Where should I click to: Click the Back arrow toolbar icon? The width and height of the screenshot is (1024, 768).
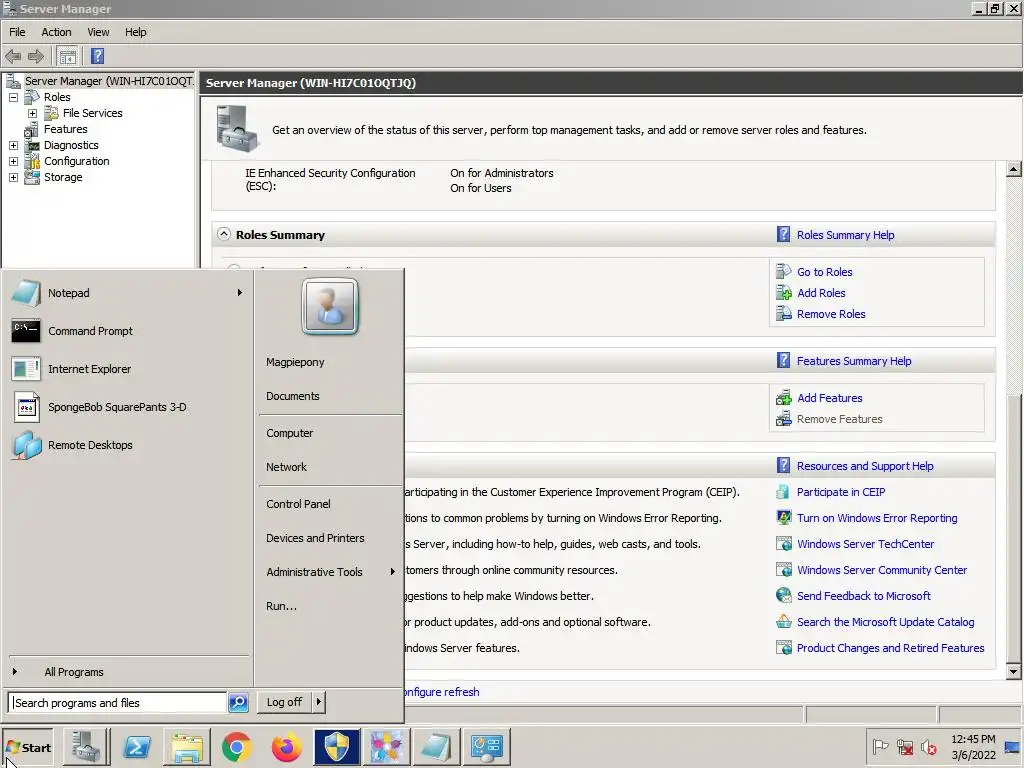pos(13,56)
